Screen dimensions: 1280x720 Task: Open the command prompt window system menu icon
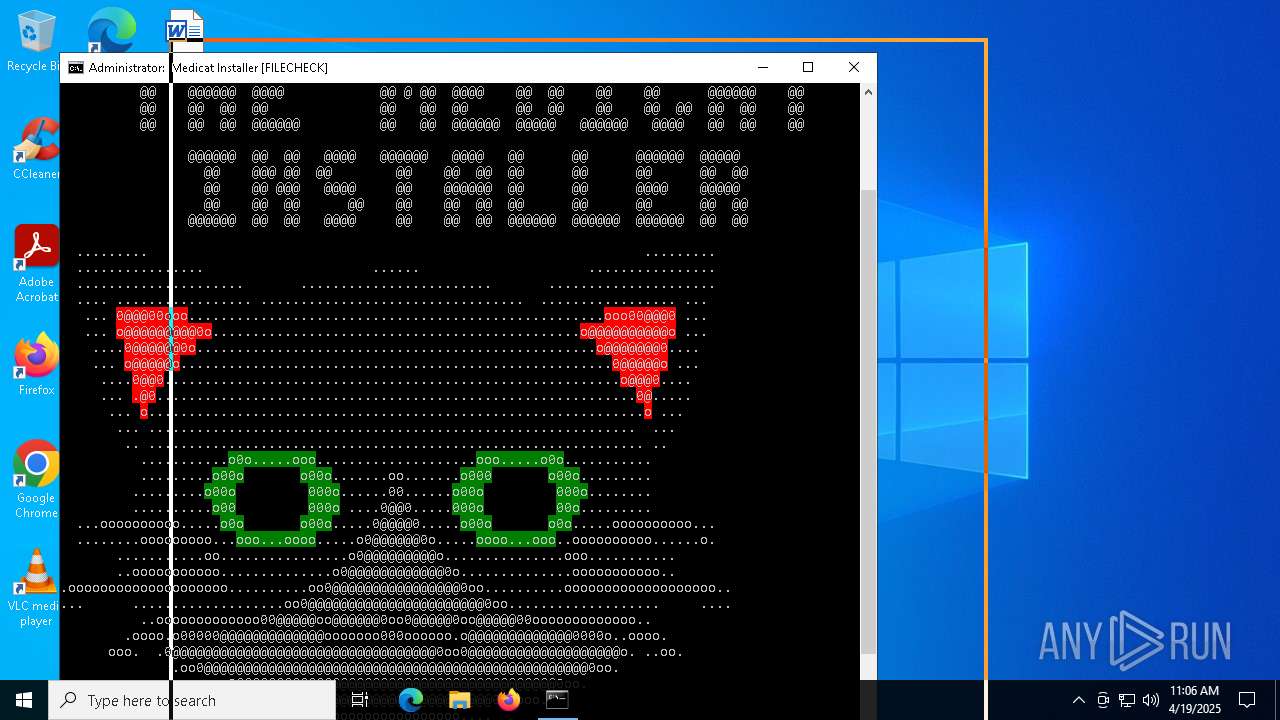coord(76,68)
